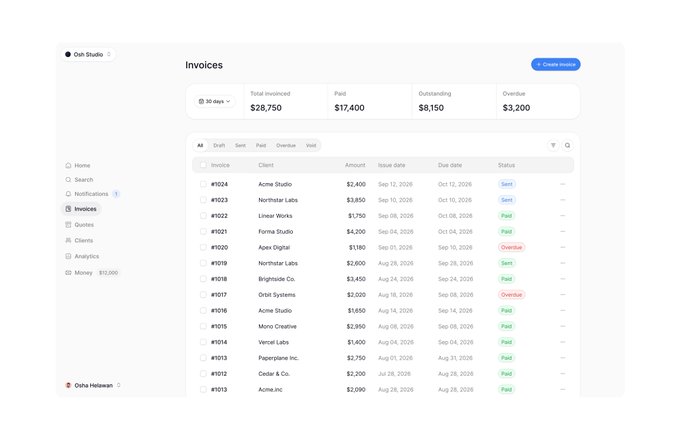Click the Create invoice button
680x440 pixels.
[556, 65]
